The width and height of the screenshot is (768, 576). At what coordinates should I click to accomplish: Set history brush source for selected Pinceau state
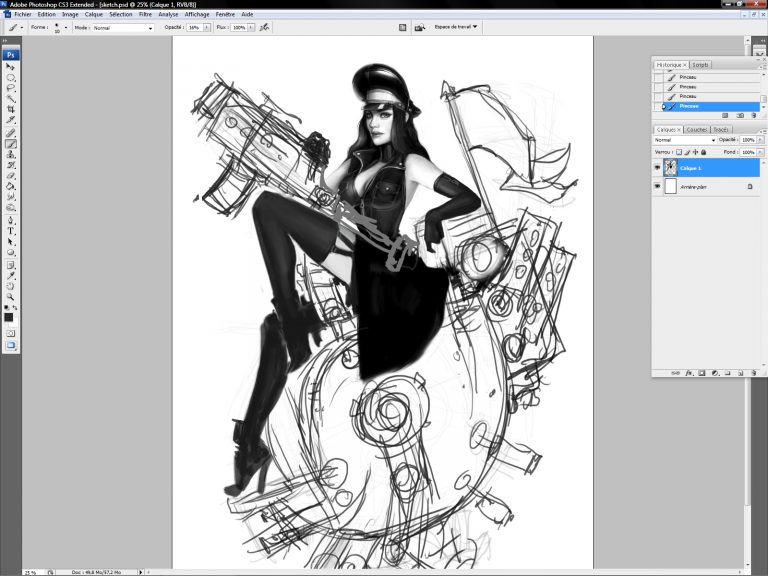click(x=658, y=106)
